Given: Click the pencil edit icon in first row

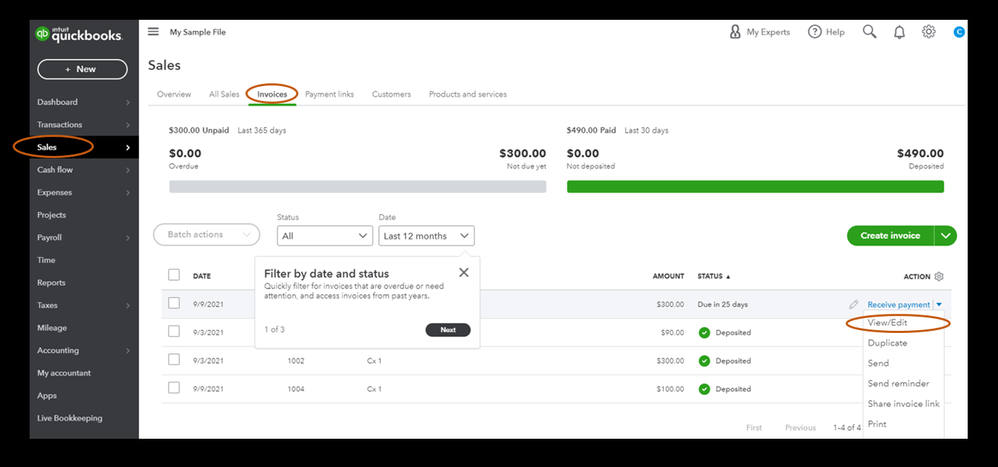Looking at the screenshot, I should tap(854, 305).
